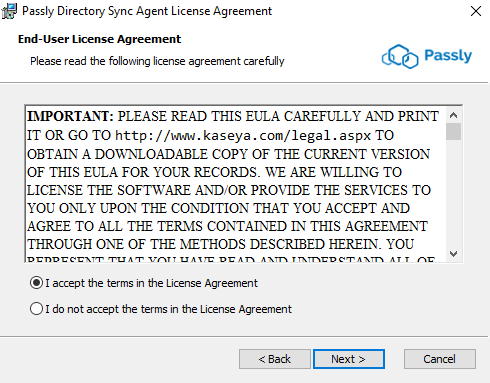Click the Passly Directory Sync Agent title text
The width and height of the screenshot is (490, 383).
tap(147, 11)
